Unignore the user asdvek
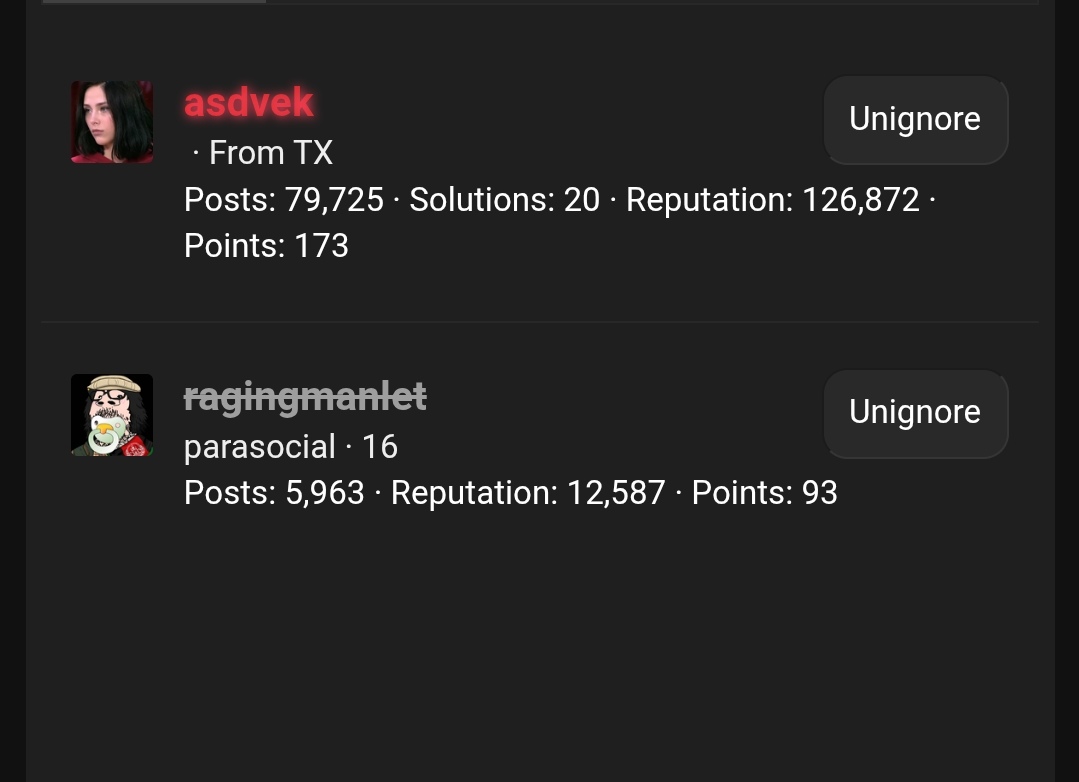 (x=914, y=119)
